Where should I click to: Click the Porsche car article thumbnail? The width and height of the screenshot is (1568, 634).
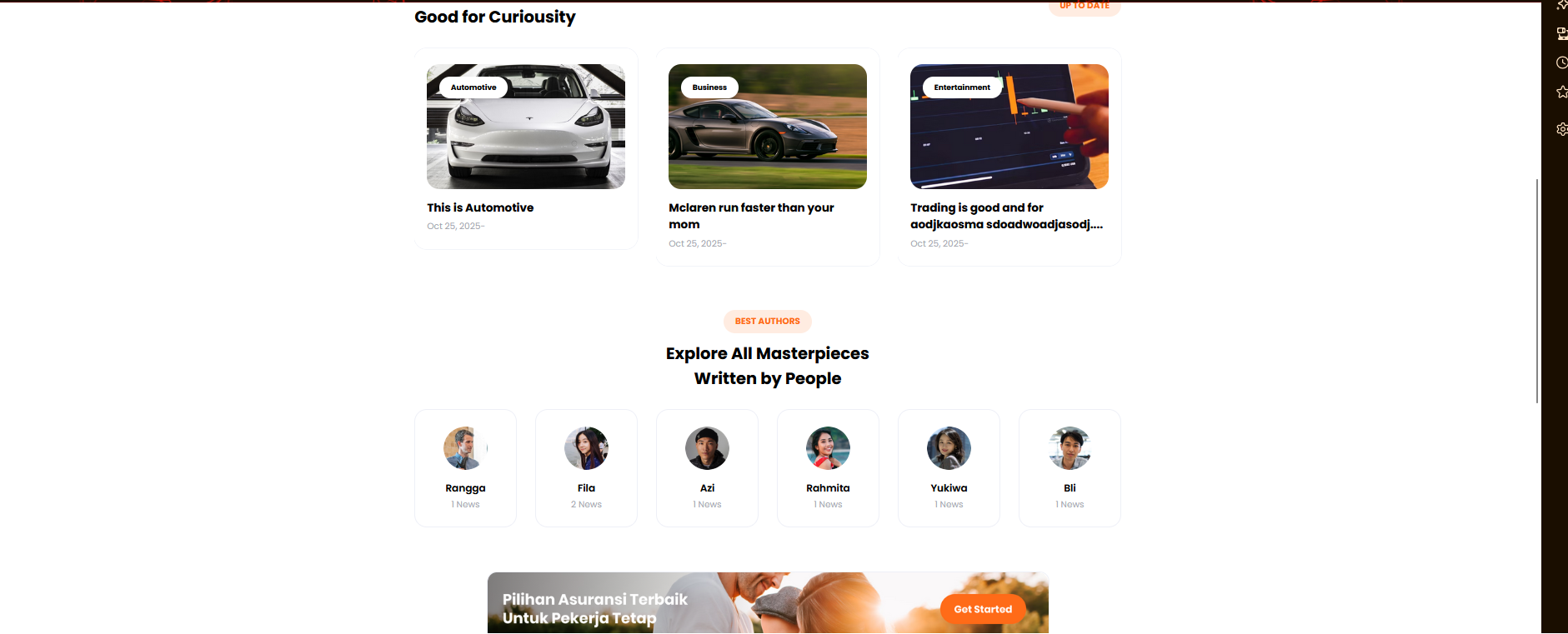768,127
